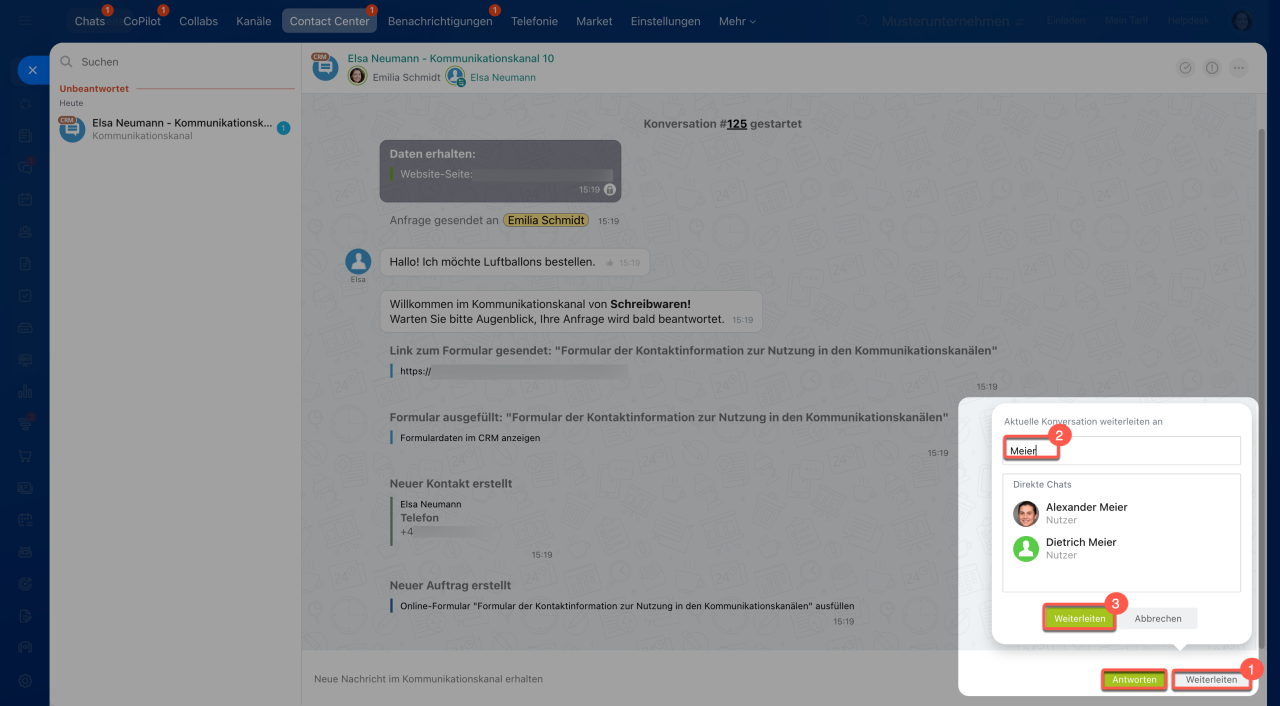Image resolution: width=1280 pixels, height=706 pixels.
Task: Click the green Antworten button
Action: point(1134,680)
